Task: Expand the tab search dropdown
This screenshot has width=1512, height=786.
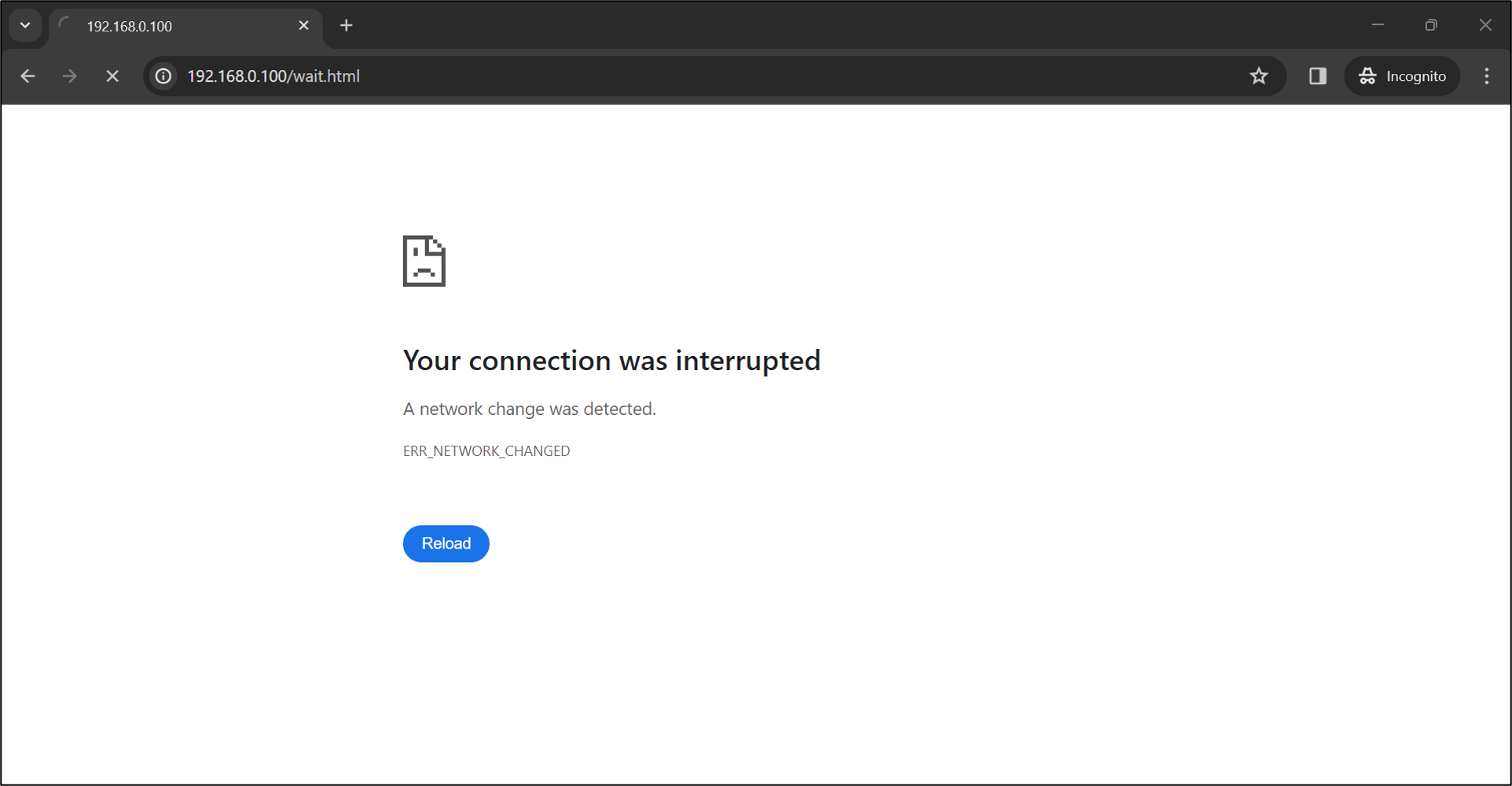Action: 25,25
